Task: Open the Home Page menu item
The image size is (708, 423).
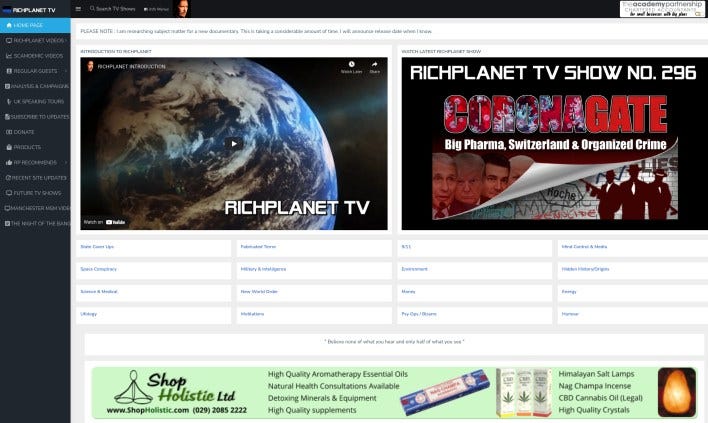Action: (x=35, y=25)
